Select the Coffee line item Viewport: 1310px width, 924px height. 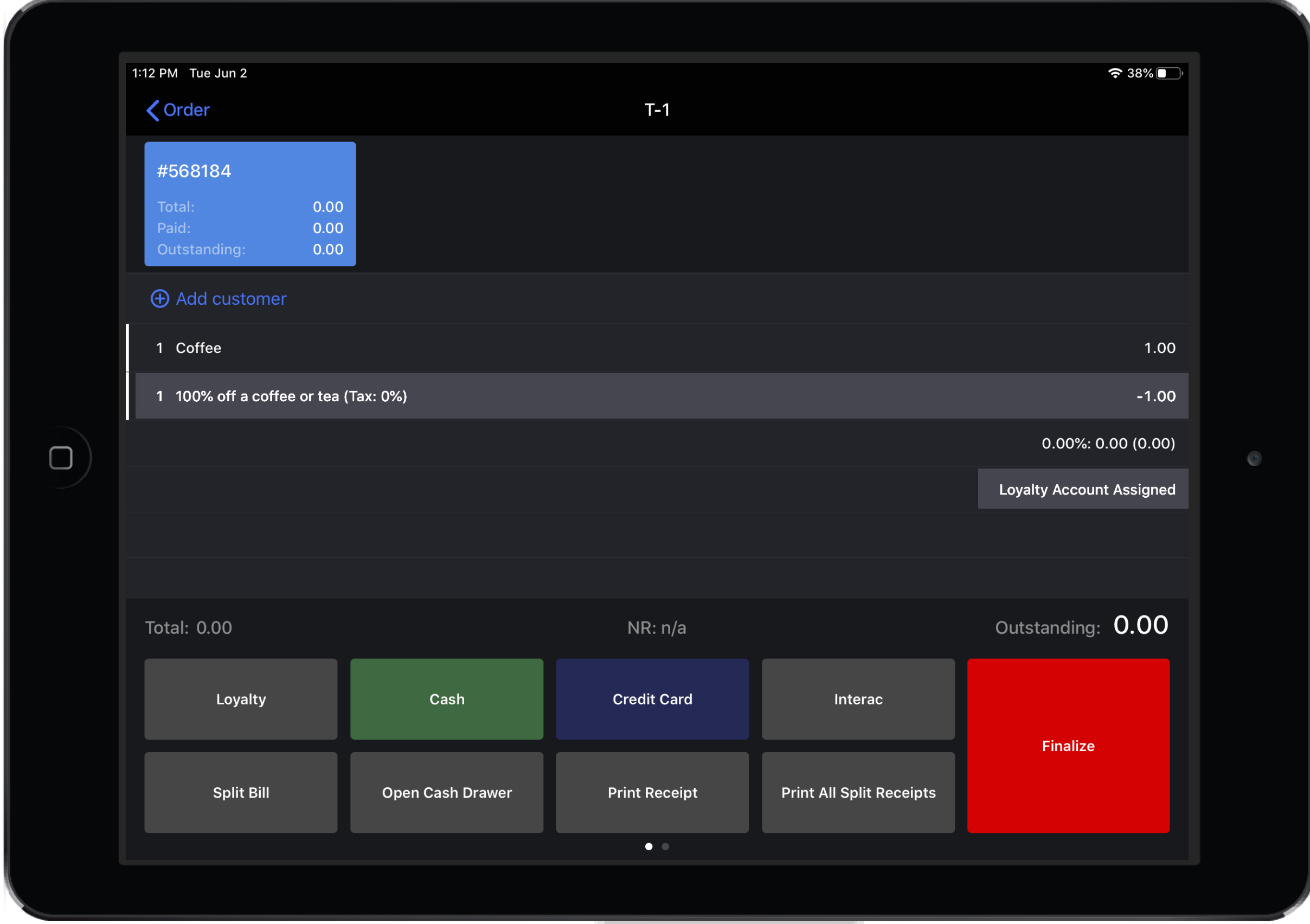[656, 348]
